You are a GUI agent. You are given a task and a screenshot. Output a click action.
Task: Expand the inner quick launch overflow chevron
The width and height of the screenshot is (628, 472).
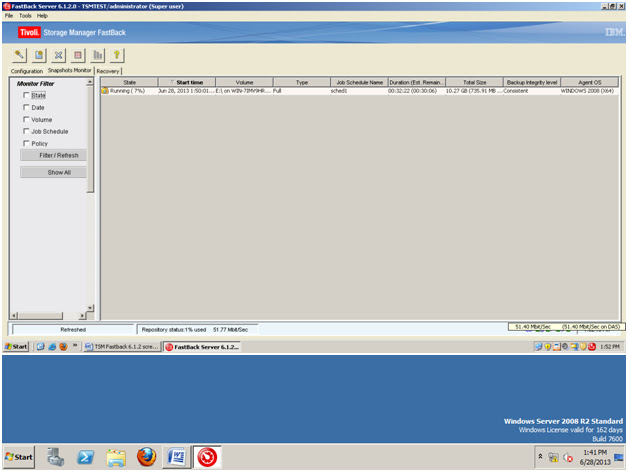coord(75,345)
